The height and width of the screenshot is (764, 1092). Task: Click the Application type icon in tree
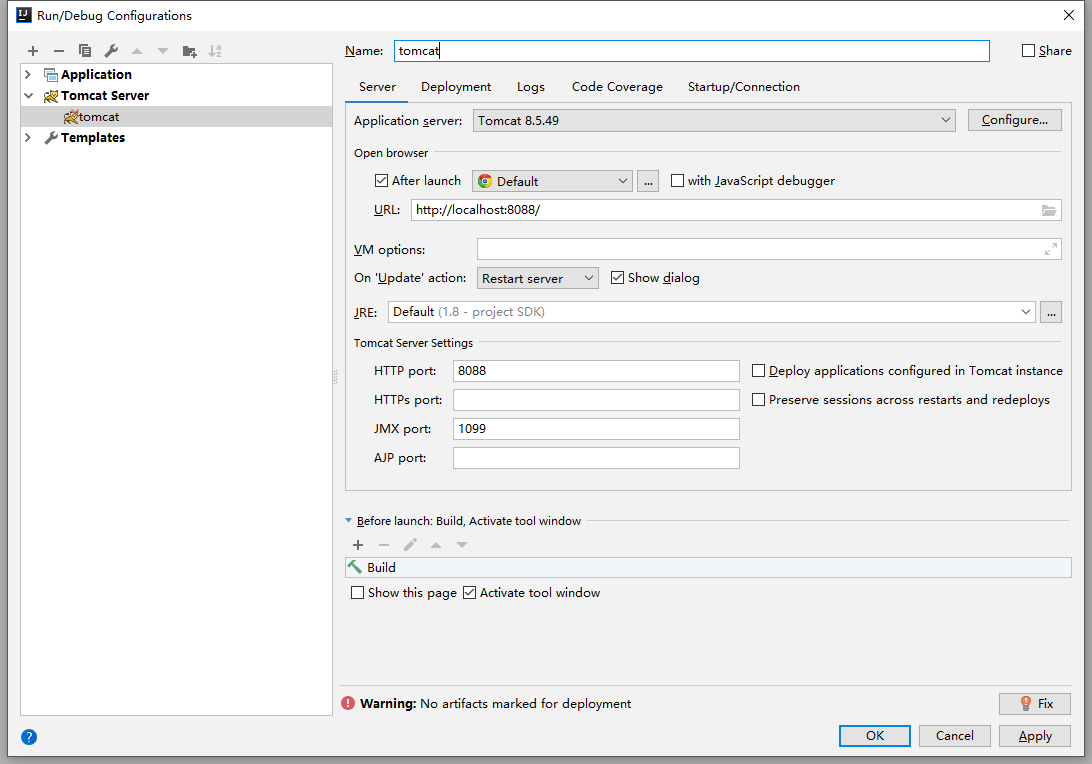[51, 75]
